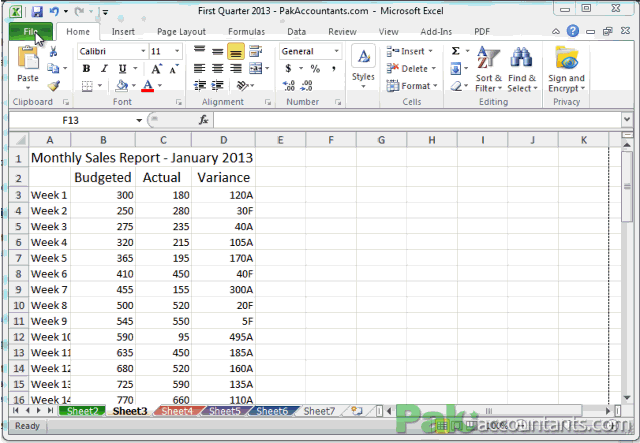The height and width of the screenshot is (443, 640).
Task: Align text left
Action: [200, 68]
